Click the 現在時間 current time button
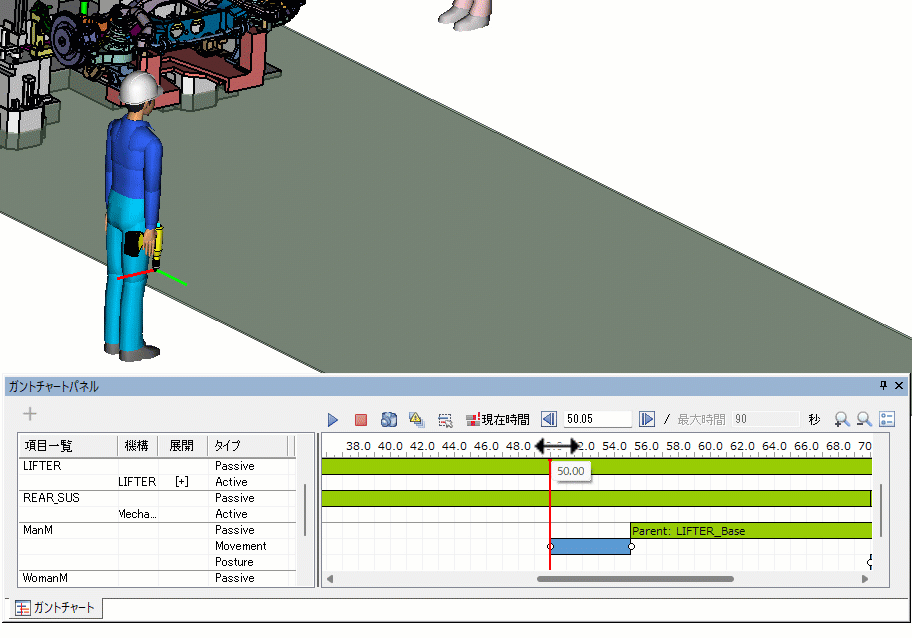The height and width of the screenshot is (638, 912). (x=498, y=420)
